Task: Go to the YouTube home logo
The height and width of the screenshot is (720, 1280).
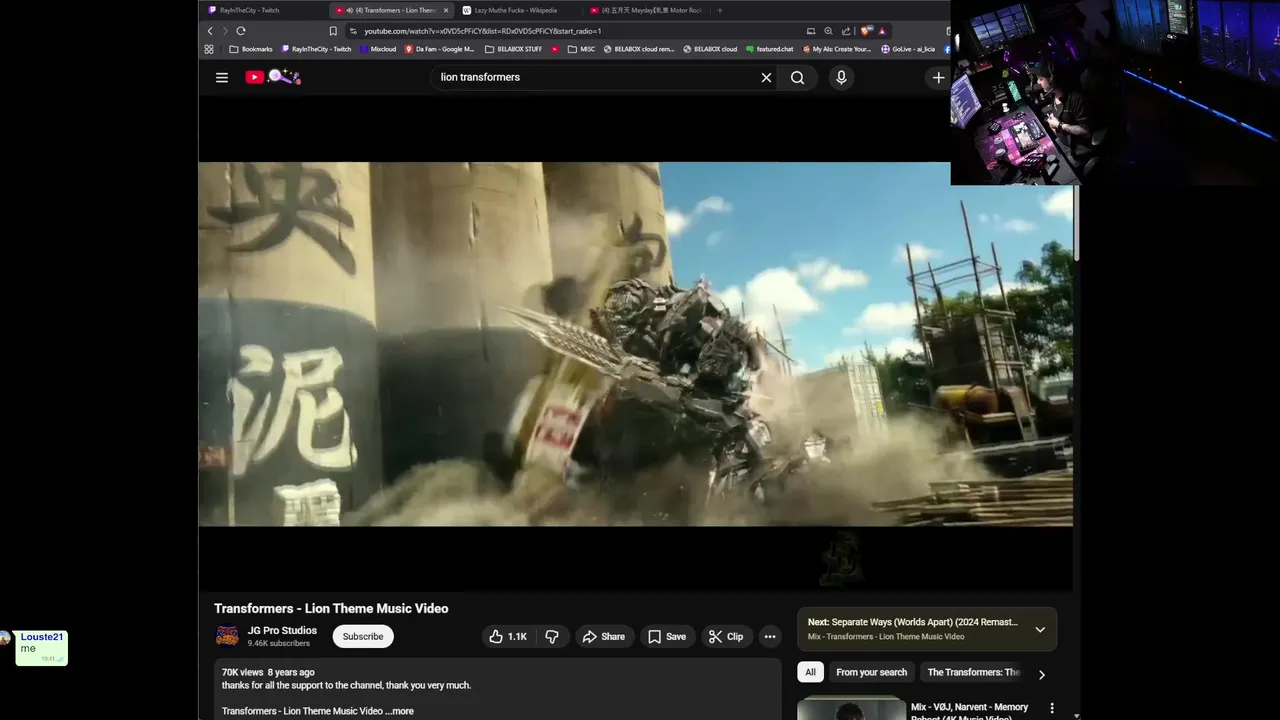Action: pyautogui.click(x=272, y=77)
